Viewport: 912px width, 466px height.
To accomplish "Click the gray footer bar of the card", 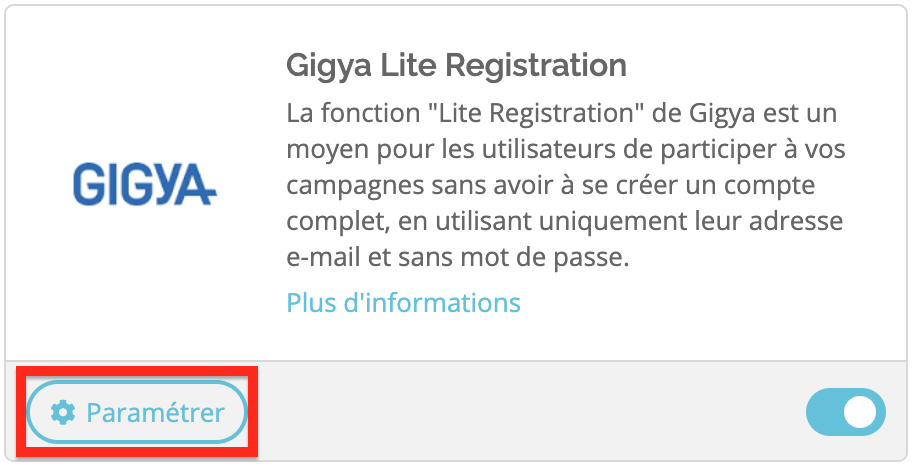I will tap(523, 412).
